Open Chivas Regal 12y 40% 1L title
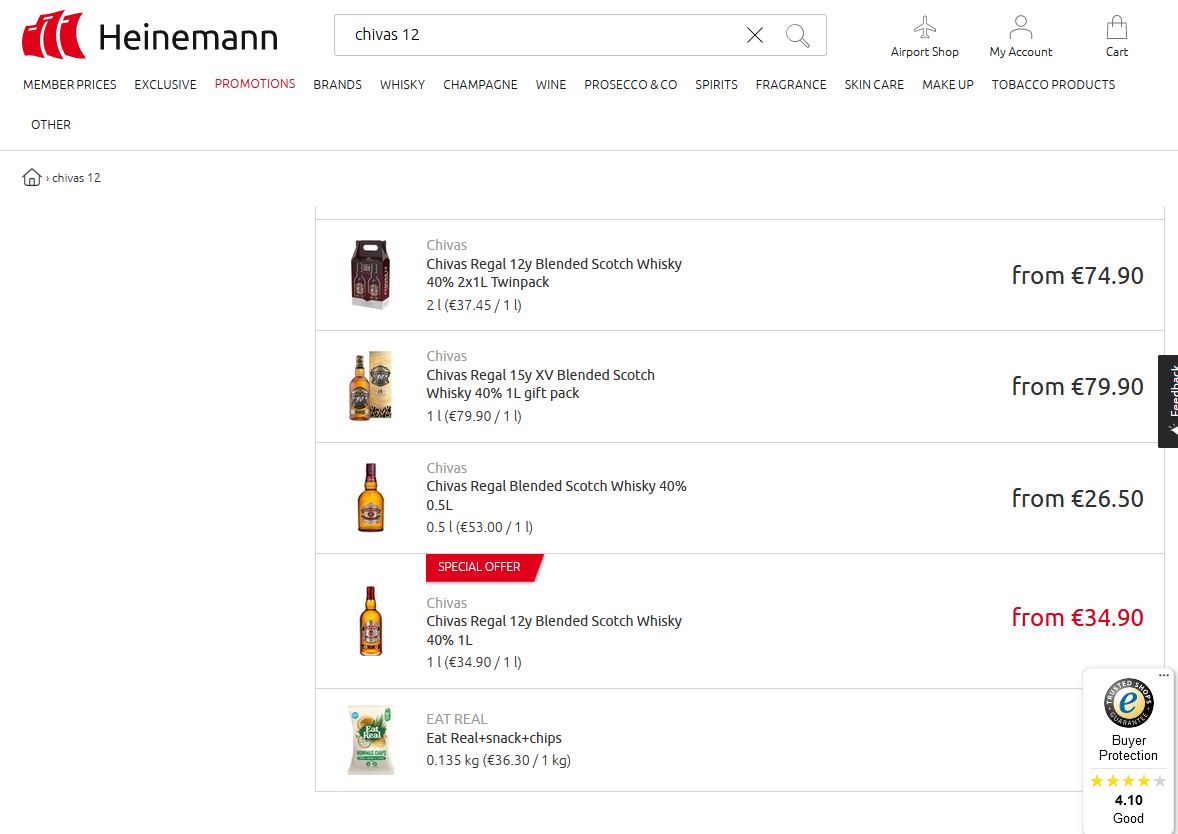Screen dimensions: 1178x834 pyautogui.click(x=554, y=630)
